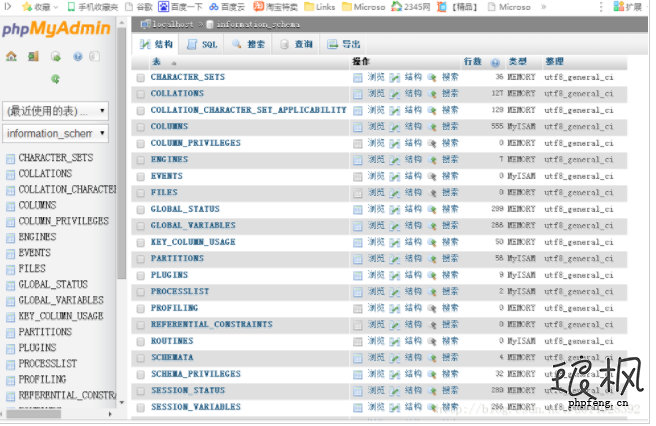The width and height of the screenshot is (656, 426).
Task: Click structure icon for KEY_COLUMN_USAGE row
Action: (x=395, y=243)
